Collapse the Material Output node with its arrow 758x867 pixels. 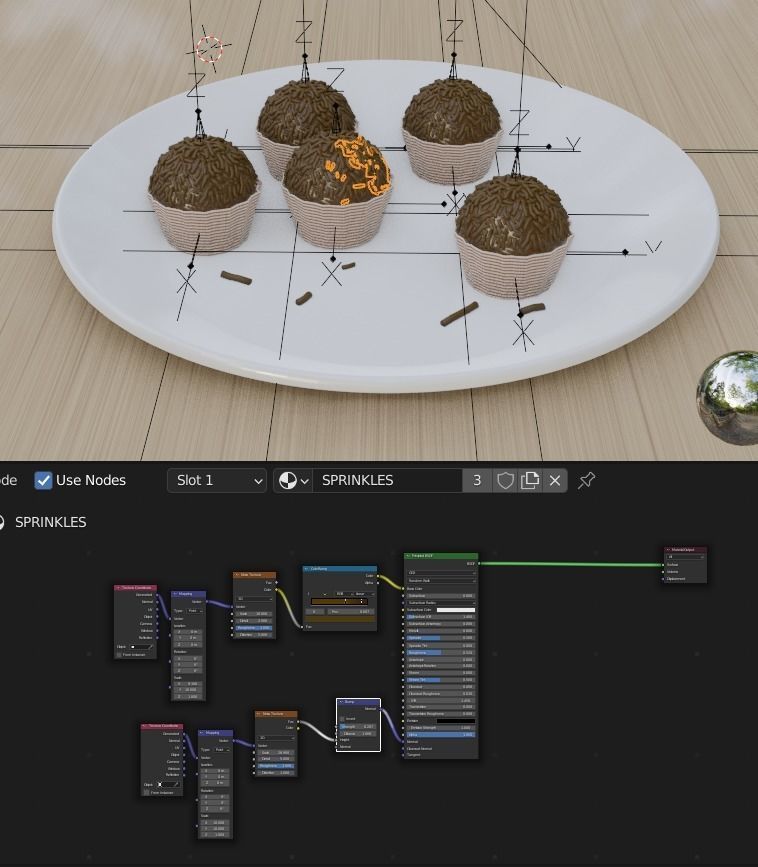pos(667,550)
